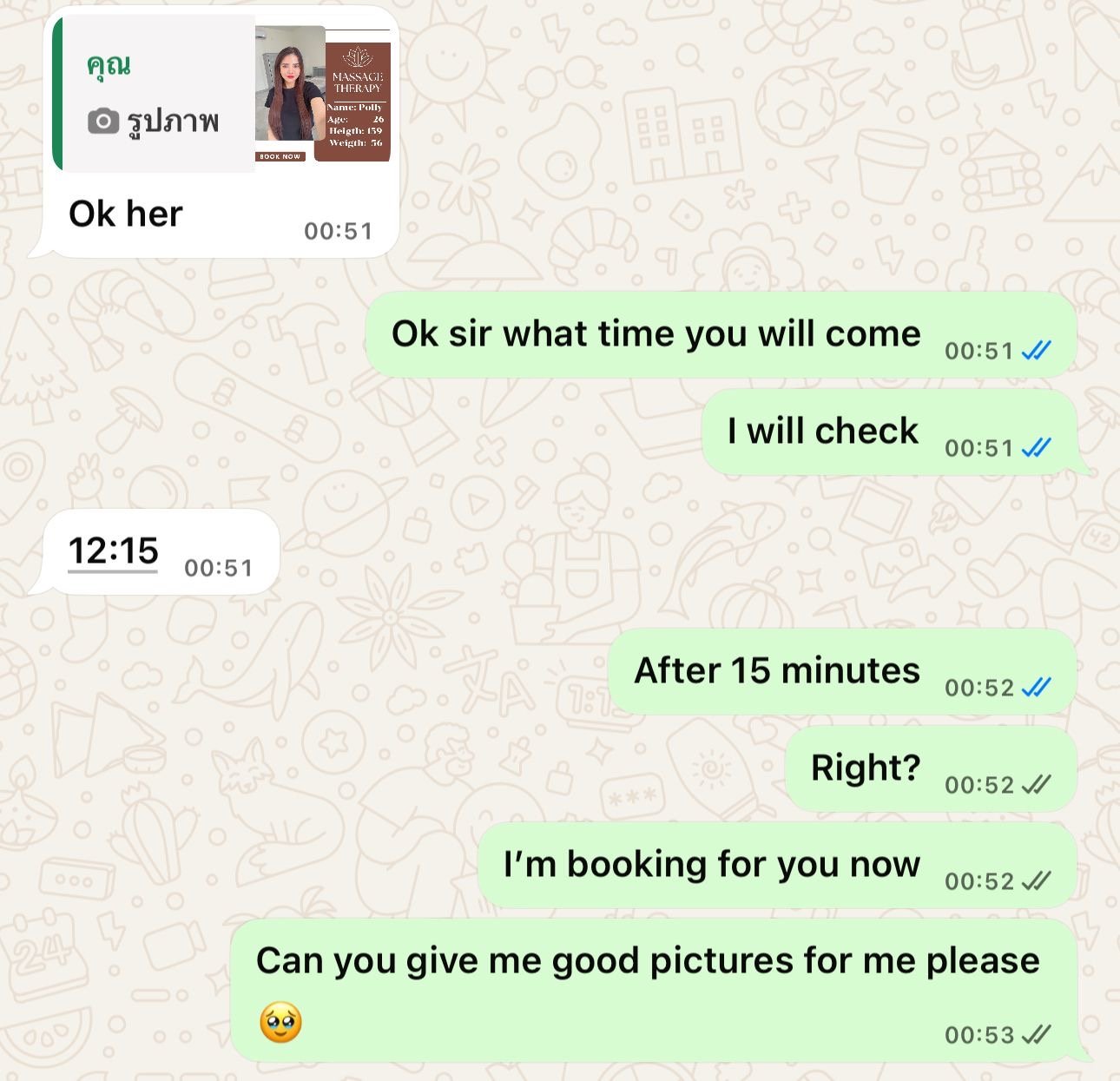Select the 'Ok sir what time you will come' bubble

(x=721, y=334)
